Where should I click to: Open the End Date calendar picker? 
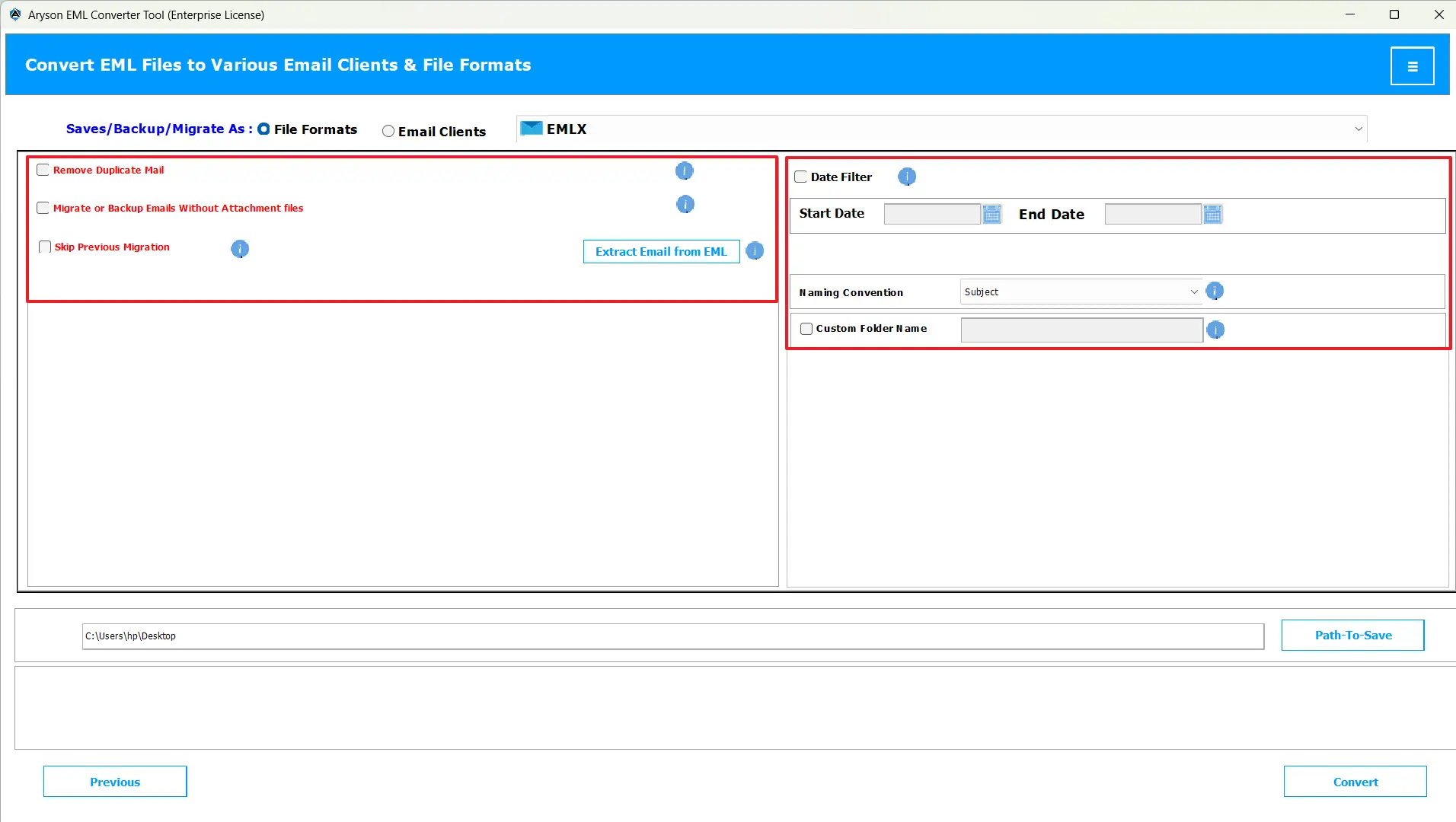point(1212,215)
